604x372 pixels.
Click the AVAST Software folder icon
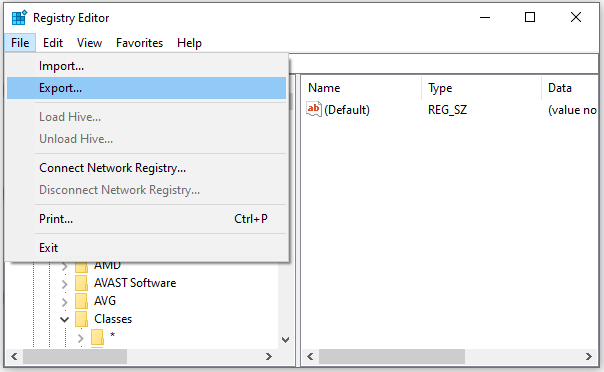(81, 283)
